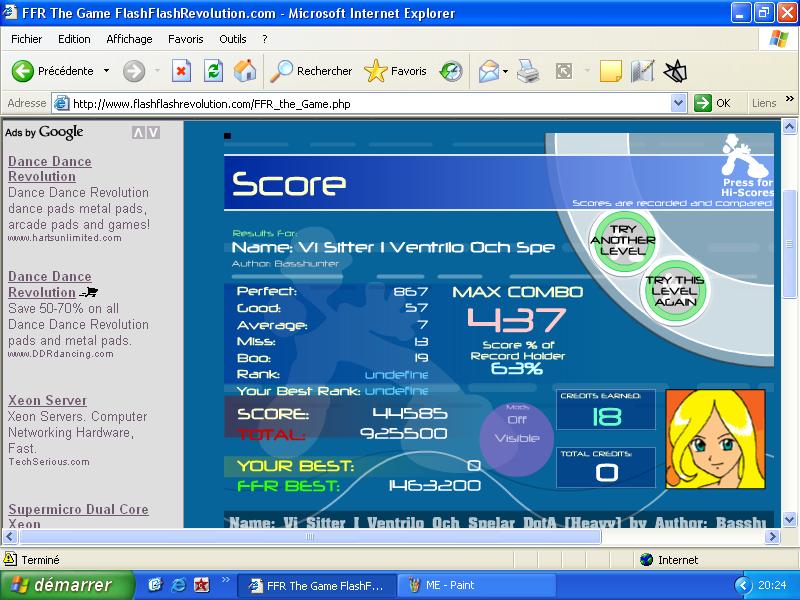Refresh the page with the green arrows icon

[213, 71]
